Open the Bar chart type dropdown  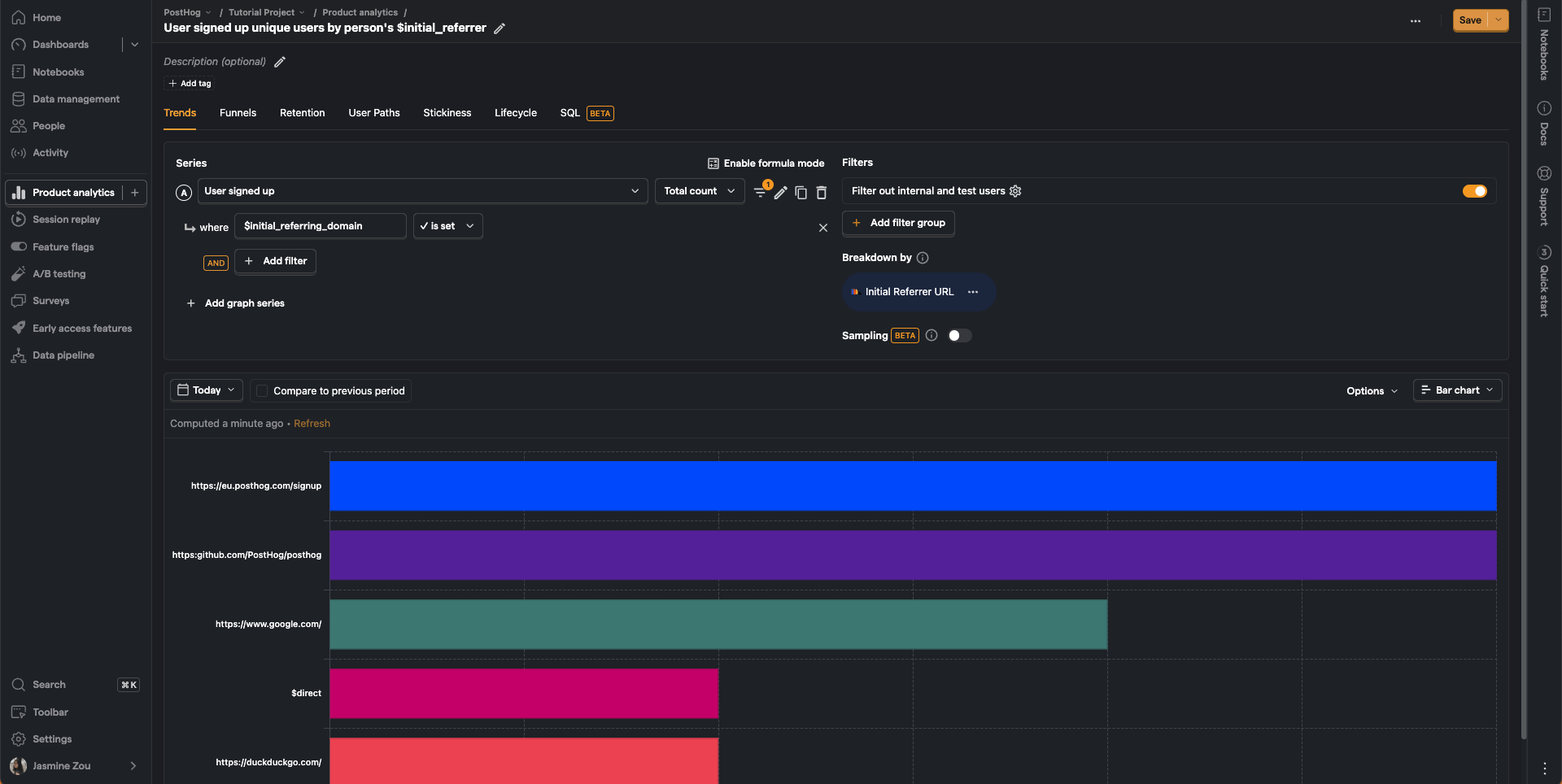click(x=1457, y=390)
